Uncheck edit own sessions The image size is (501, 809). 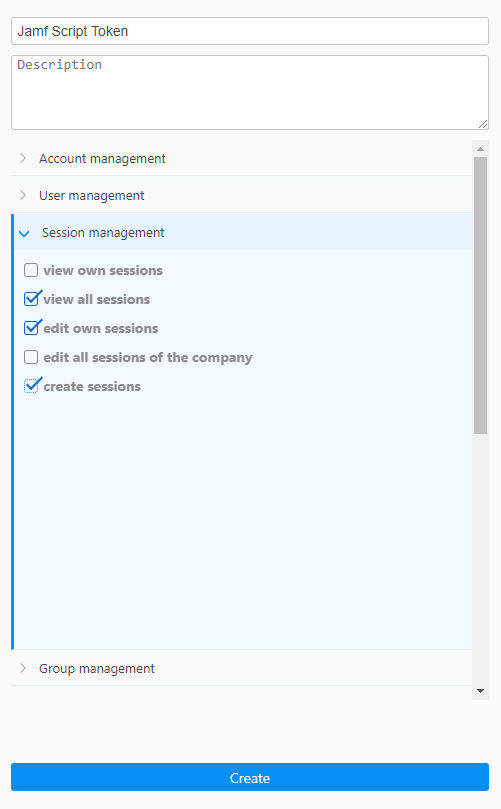tap(31, 328)
